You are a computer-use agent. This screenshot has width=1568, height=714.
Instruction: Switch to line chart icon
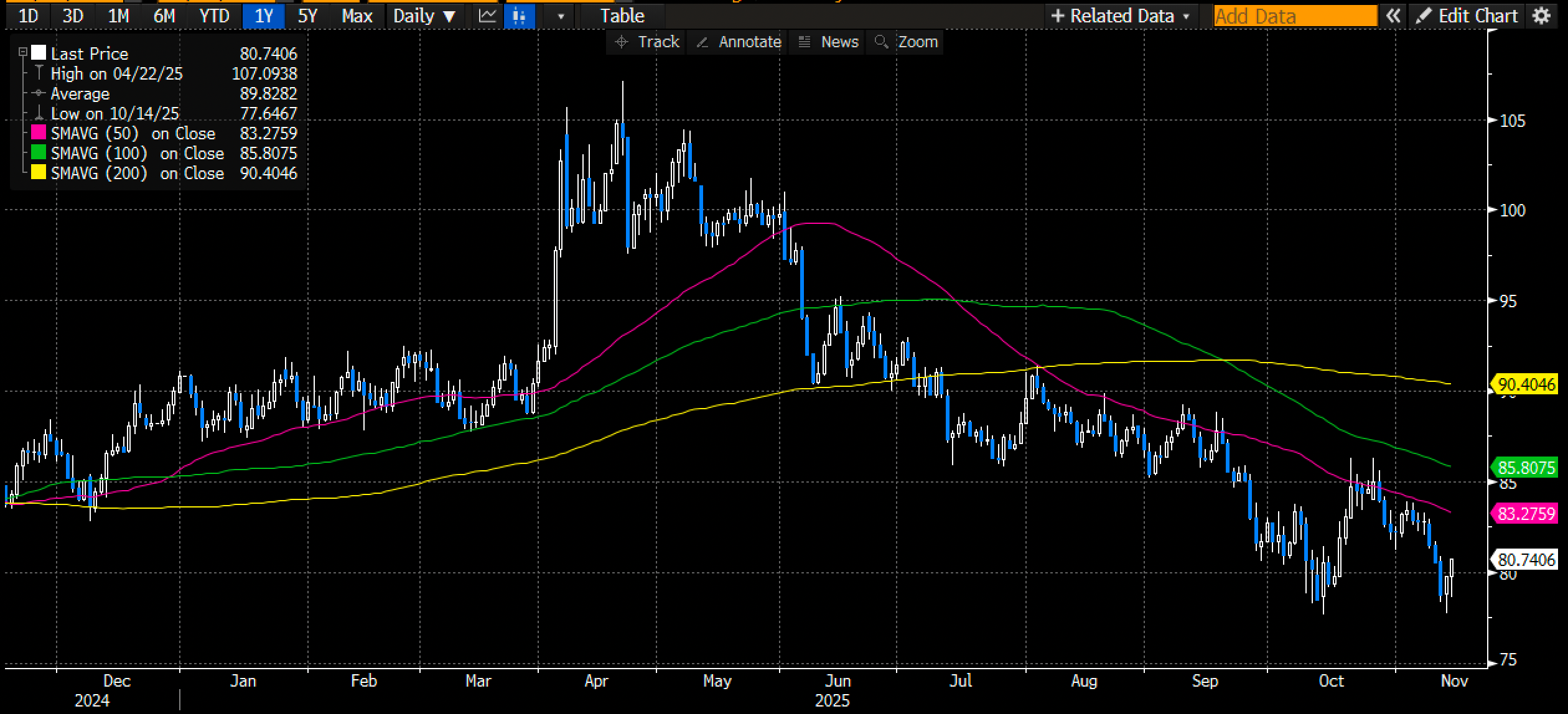(x=487, y=16)
